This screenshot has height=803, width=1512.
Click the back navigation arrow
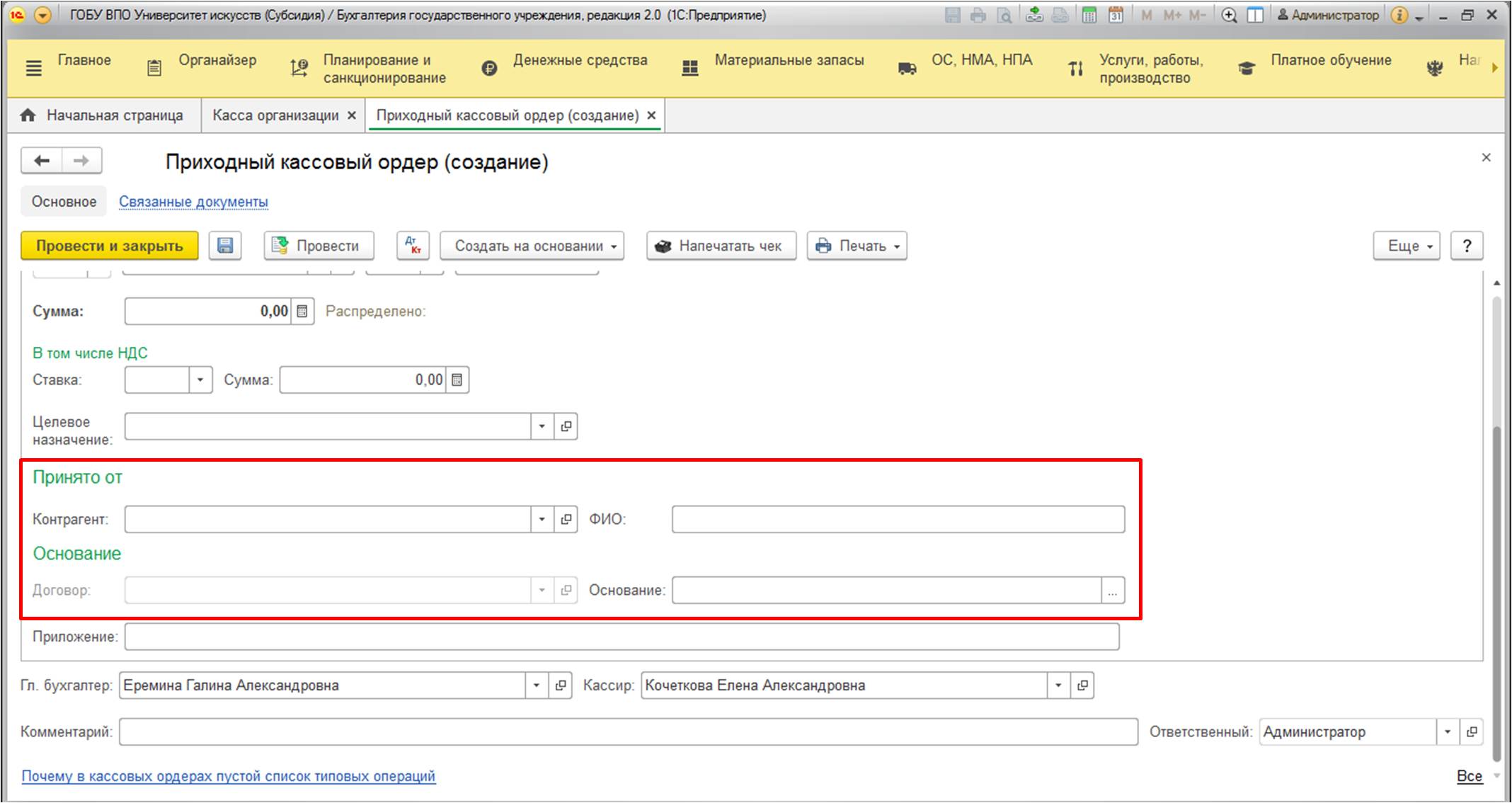click(x=42, y=161)
